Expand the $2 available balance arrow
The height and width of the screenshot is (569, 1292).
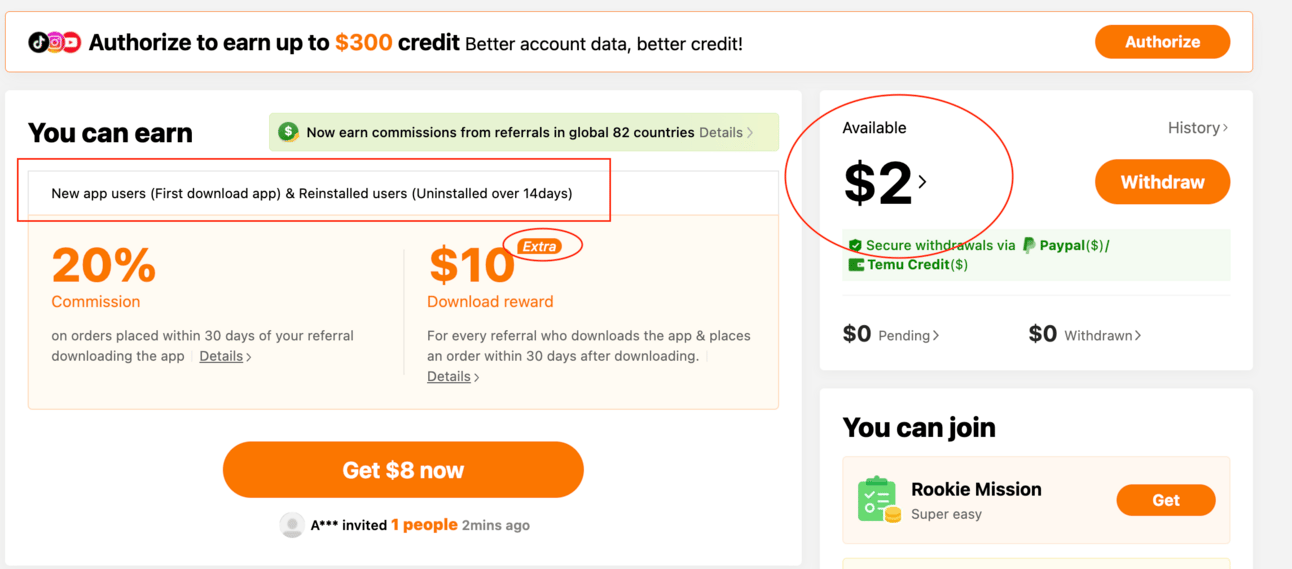(922, 182)
